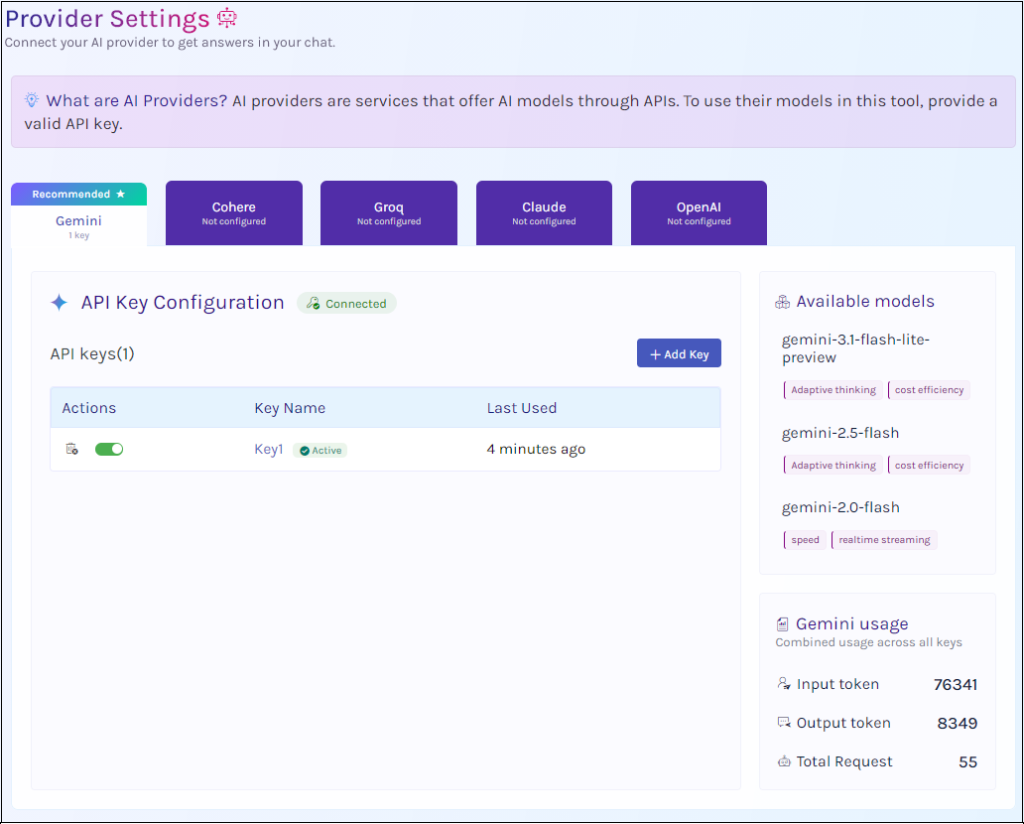Screen dimensions: 1024x824
Task: Click the '4 minutes ago' cell
Action: (536, 449)
